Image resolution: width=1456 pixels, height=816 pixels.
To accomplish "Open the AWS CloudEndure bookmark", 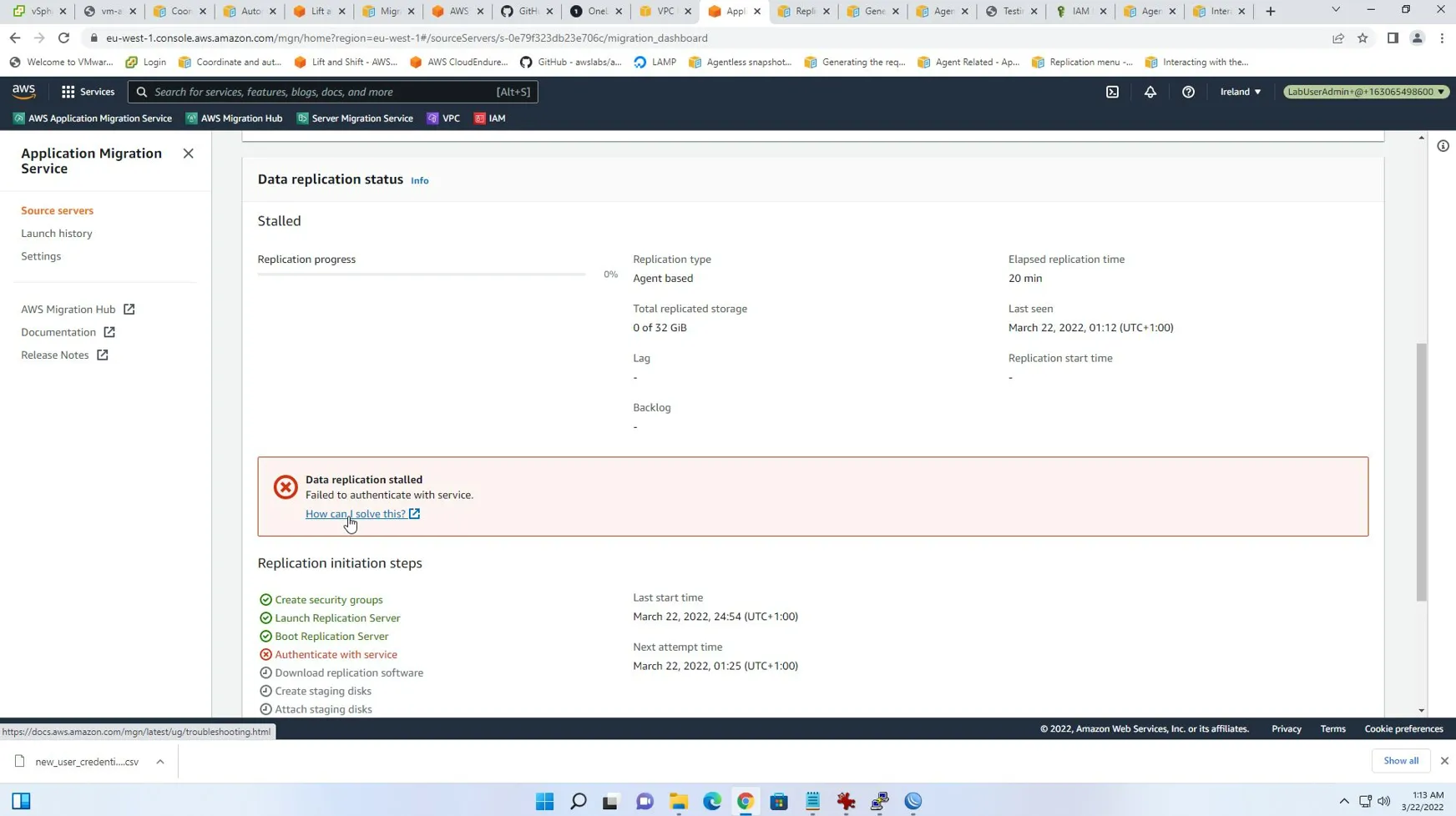I will [x=458, y=62].
